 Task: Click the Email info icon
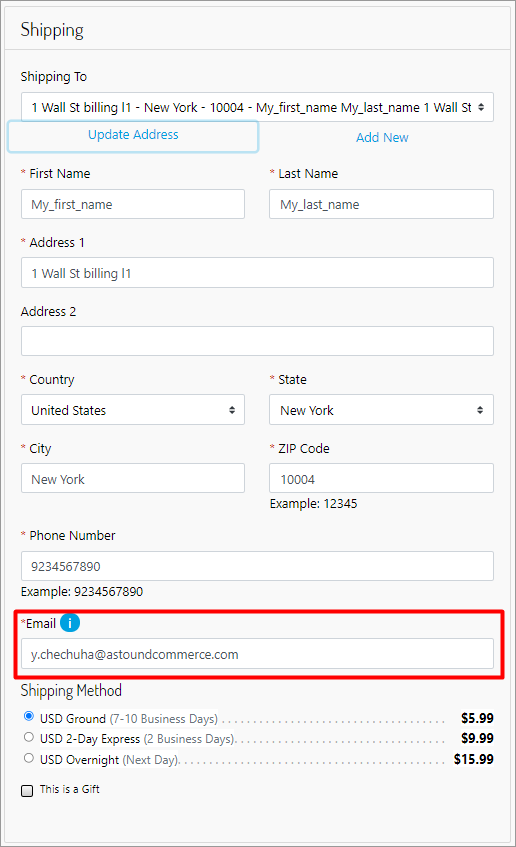[70, 623]
